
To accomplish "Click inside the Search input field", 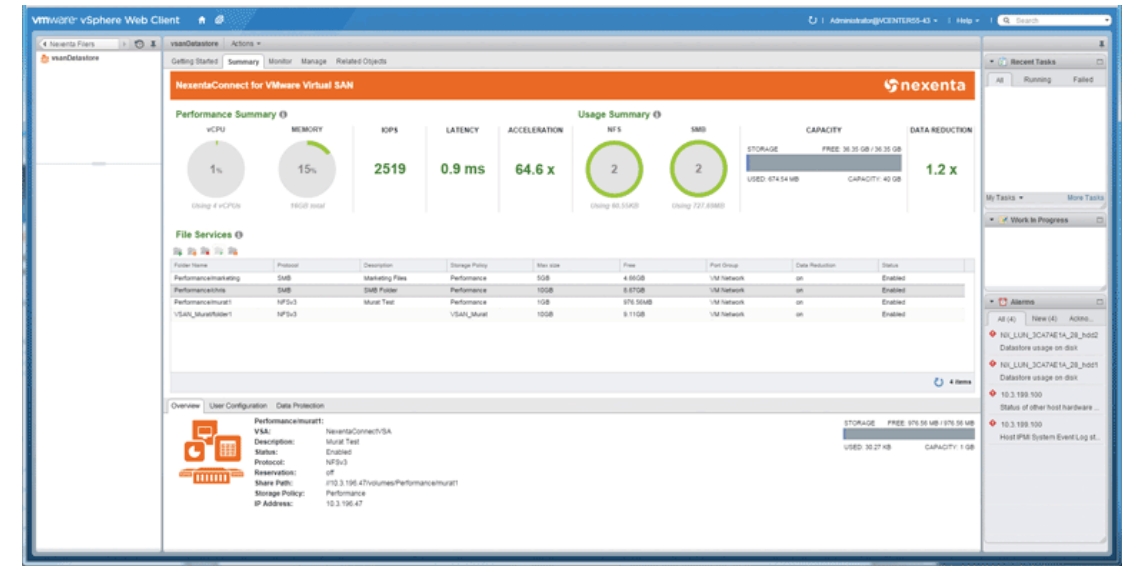I will click(x=1058, y=20).
